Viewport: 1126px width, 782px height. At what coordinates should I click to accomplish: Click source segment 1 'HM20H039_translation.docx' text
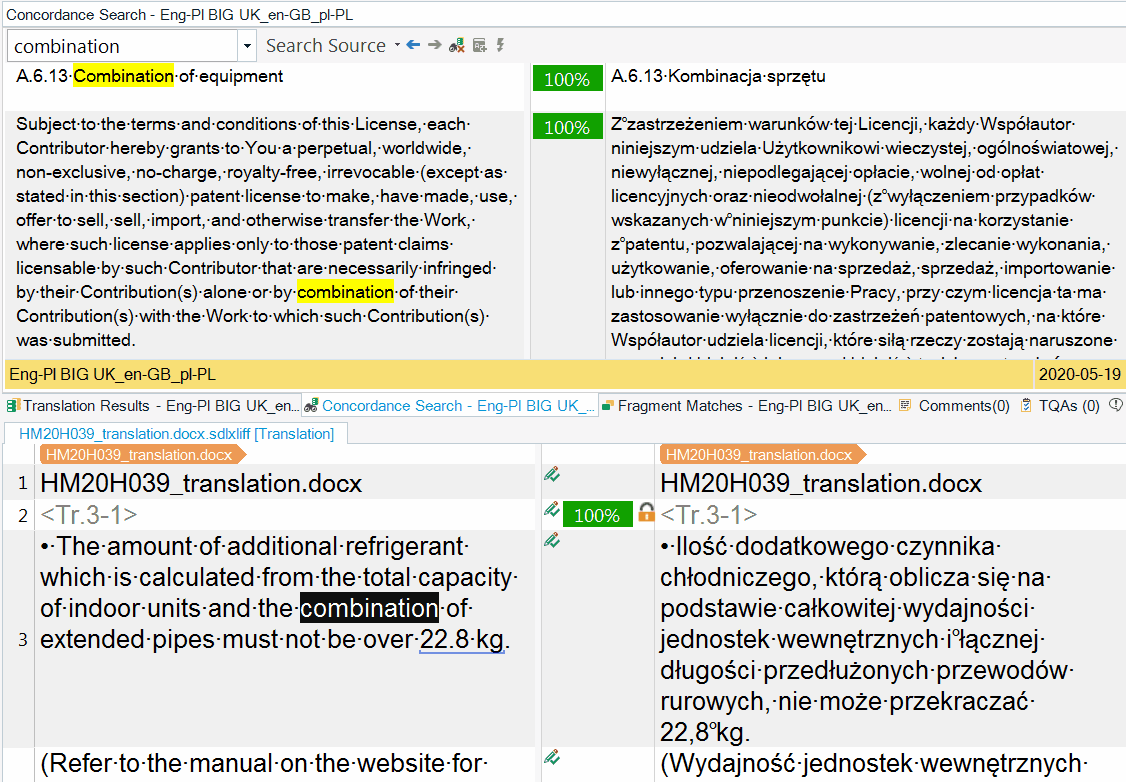coord(201,483)
